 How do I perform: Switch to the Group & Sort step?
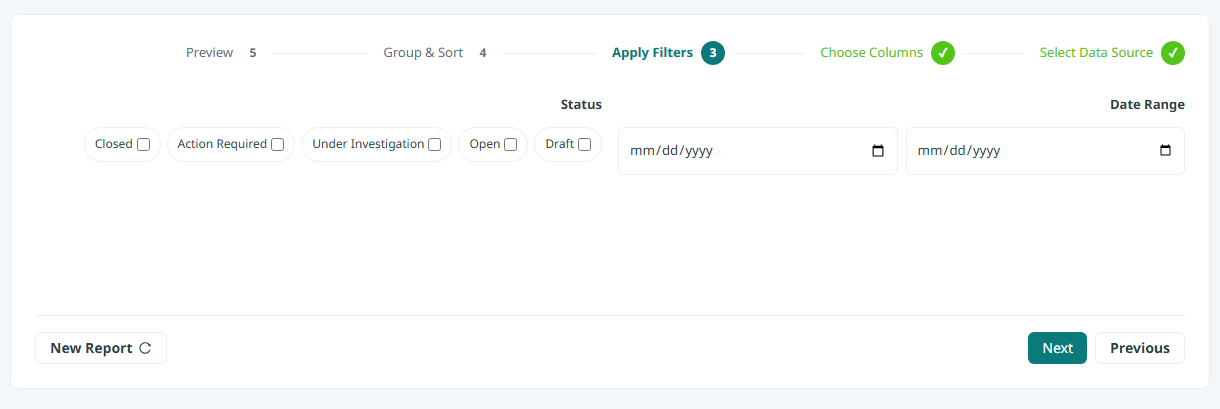click(x=423, y=53)
